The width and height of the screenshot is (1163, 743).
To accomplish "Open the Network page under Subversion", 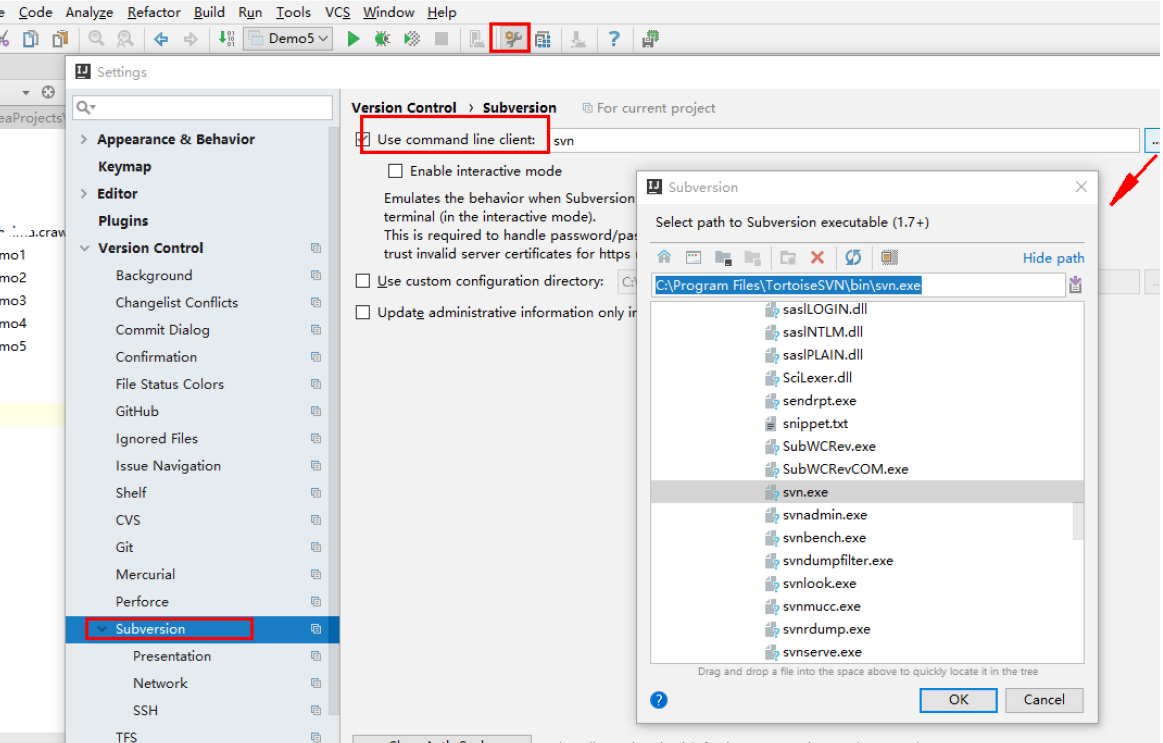I will 160,684.
